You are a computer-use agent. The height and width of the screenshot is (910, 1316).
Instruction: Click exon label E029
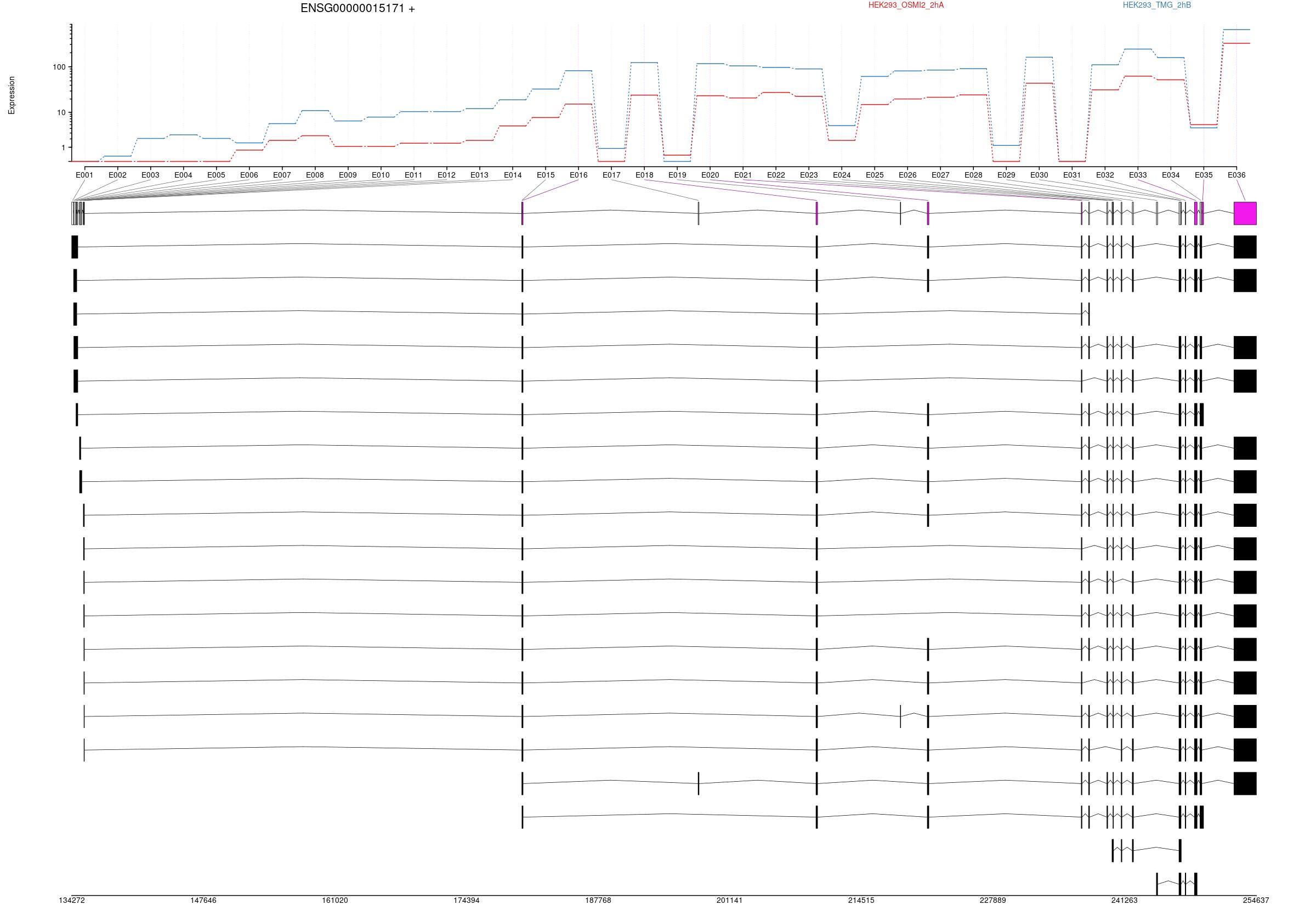point(1006,175)
